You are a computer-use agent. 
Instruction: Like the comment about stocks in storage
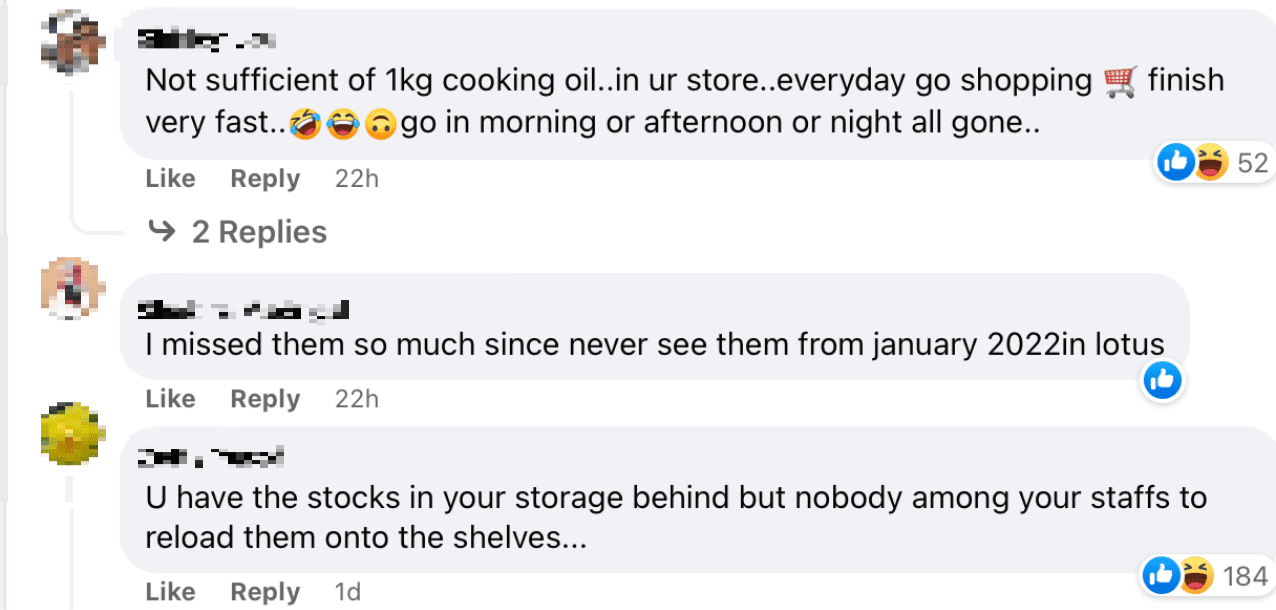(x=168, y=591)
